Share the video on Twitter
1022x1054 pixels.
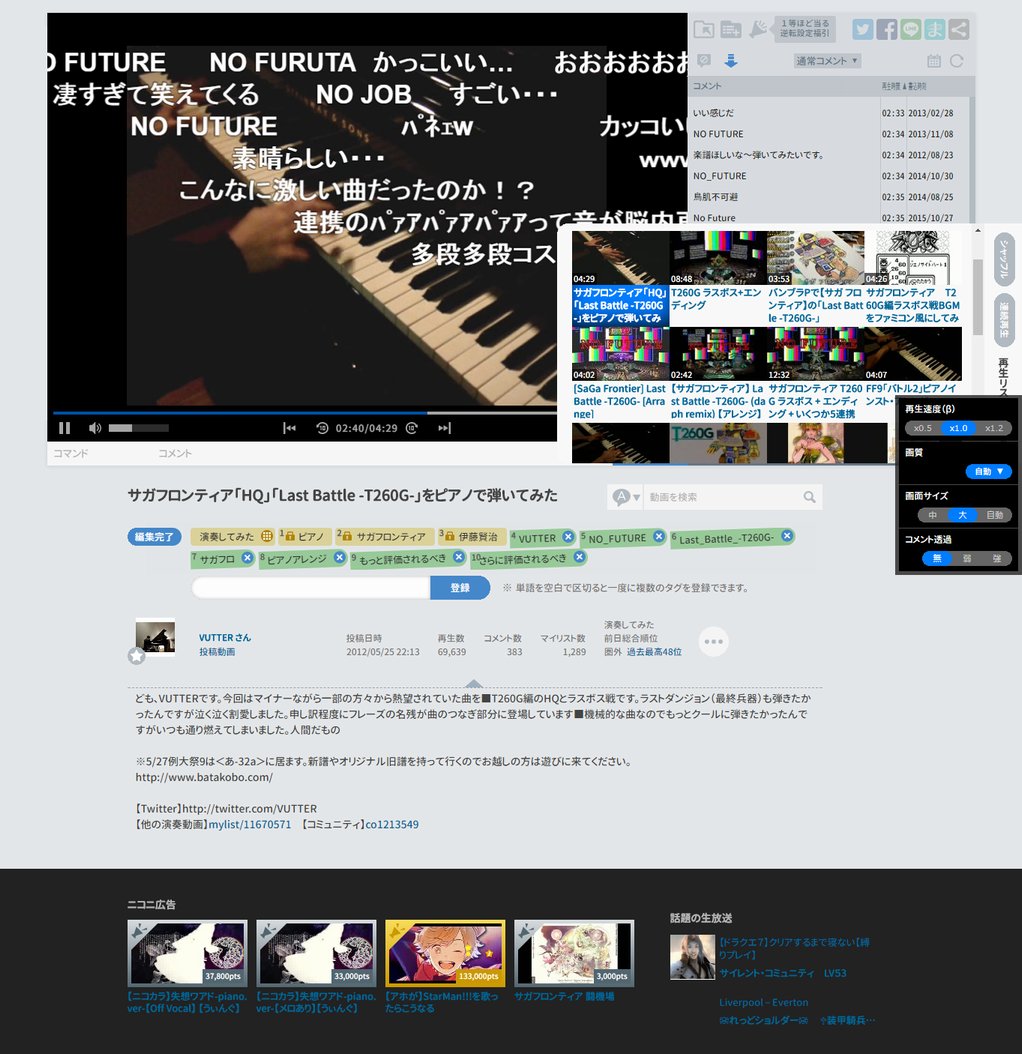(x=863, y=29)
